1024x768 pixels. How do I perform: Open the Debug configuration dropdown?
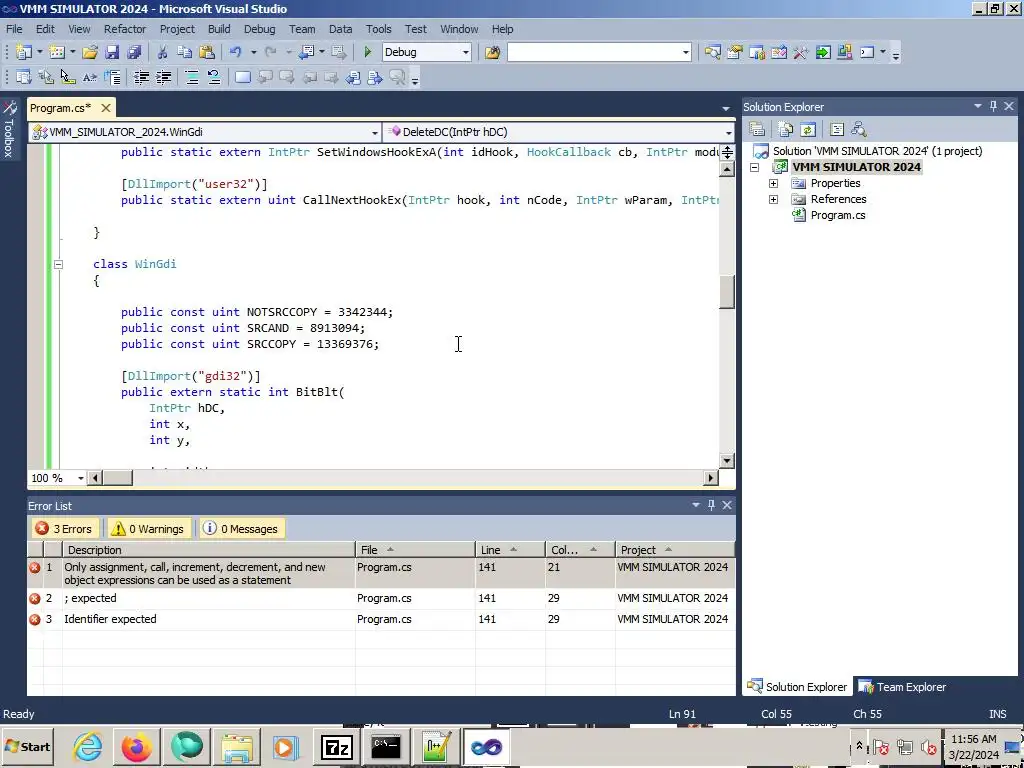pyautogui.click(x=466, y=52)
